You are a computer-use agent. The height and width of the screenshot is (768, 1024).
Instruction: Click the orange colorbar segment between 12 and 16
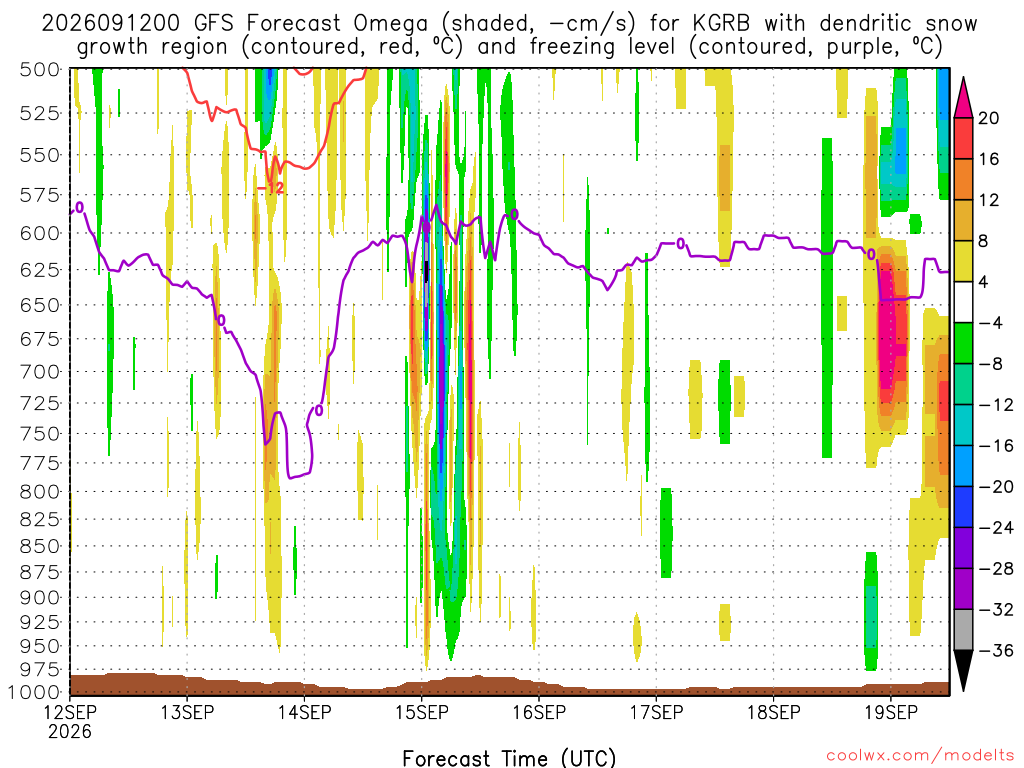point(963,180)
